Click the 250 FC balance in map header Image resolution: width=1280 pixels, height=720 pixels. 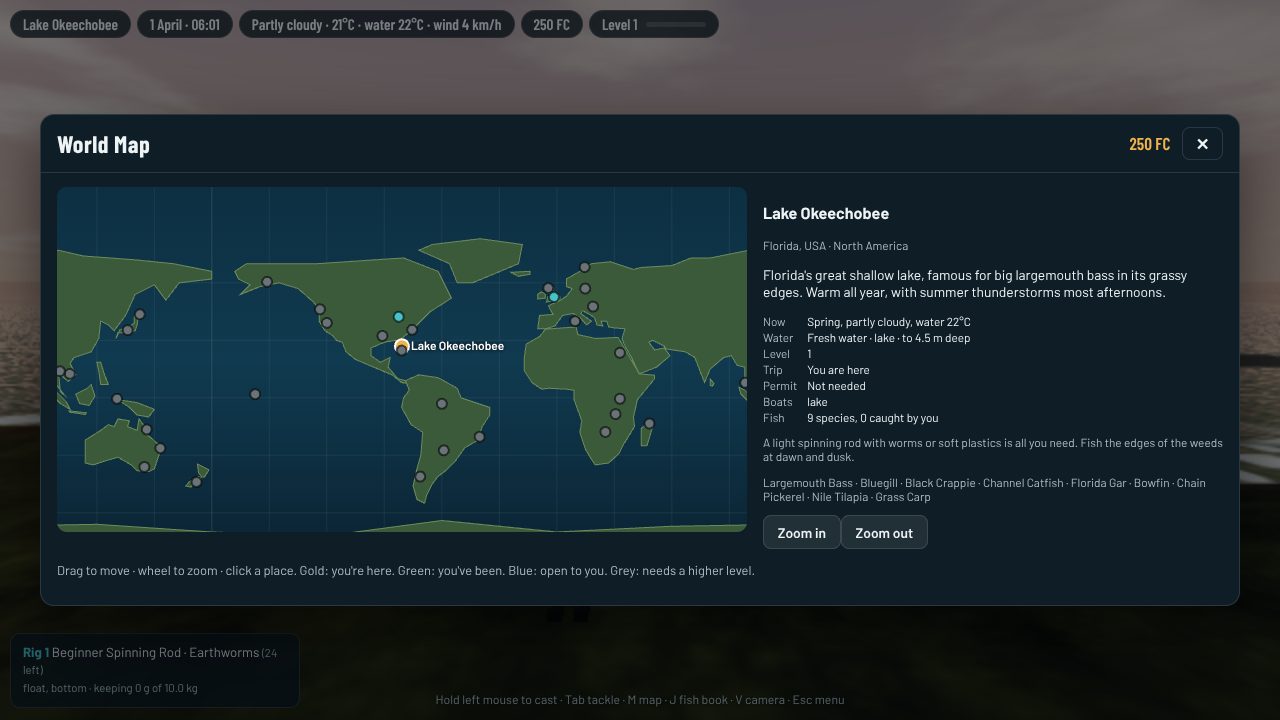[1149, 144]
